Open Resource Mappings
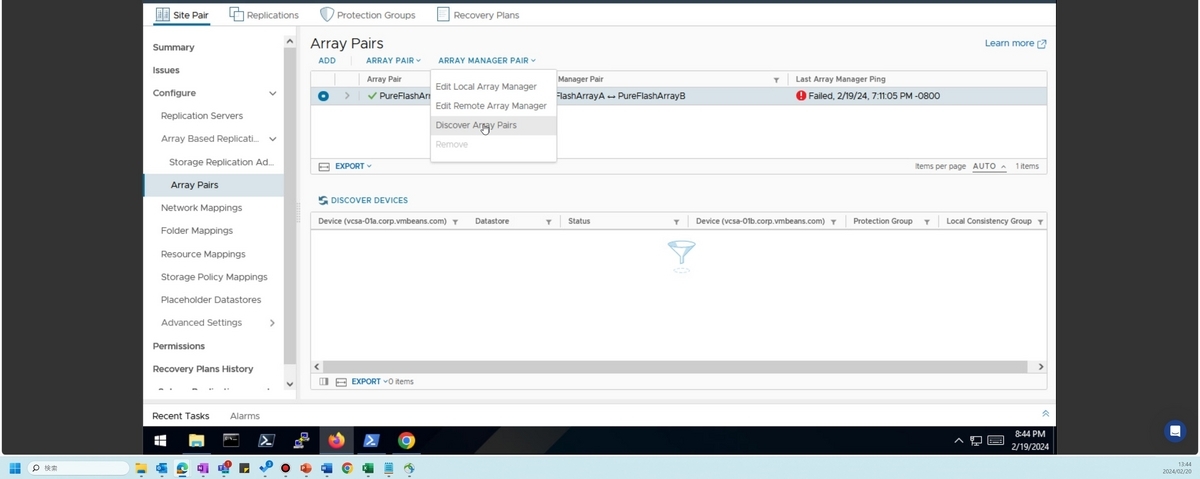Viewport: 1200px width, 479px height. (203, 254)
